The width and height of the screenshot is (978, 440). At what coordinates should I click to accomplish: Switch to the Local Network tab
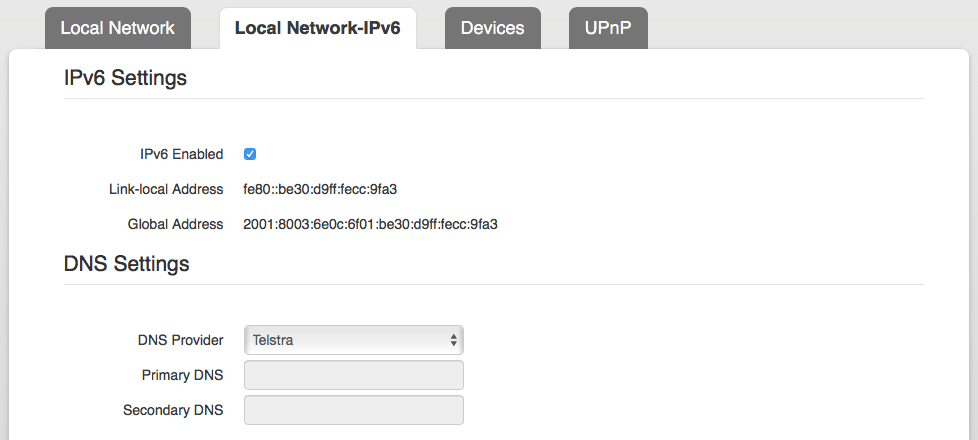(x=118, y=28)
